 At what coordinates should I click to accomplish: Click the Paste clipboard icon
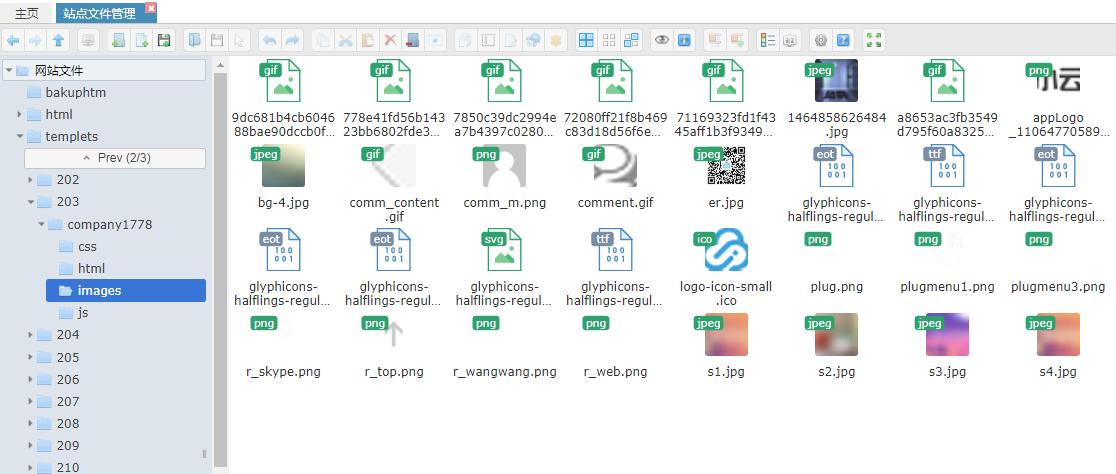click(368, 41)
